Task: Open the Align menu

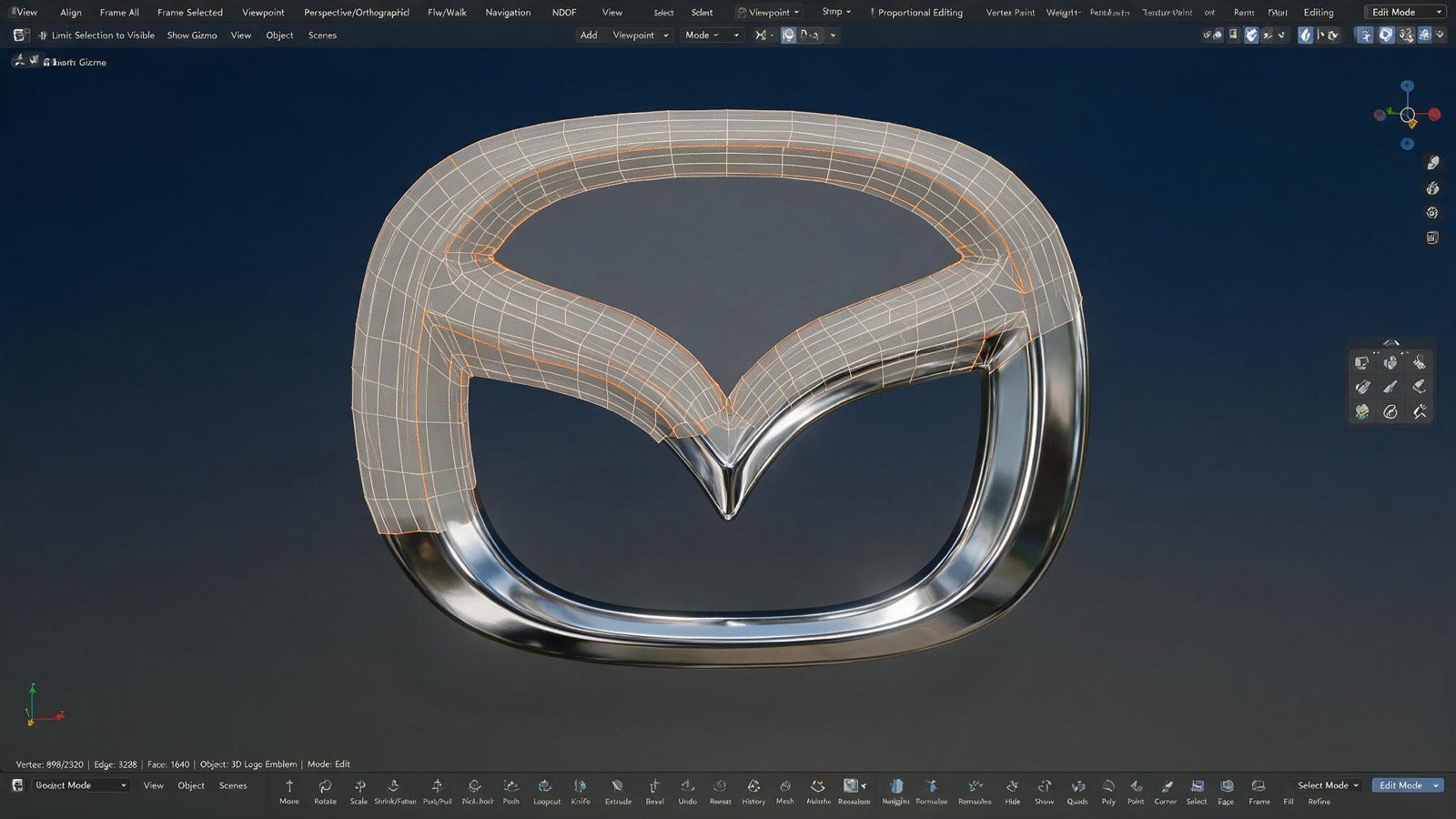Action: pyautogui.click(x=70, y=13)
